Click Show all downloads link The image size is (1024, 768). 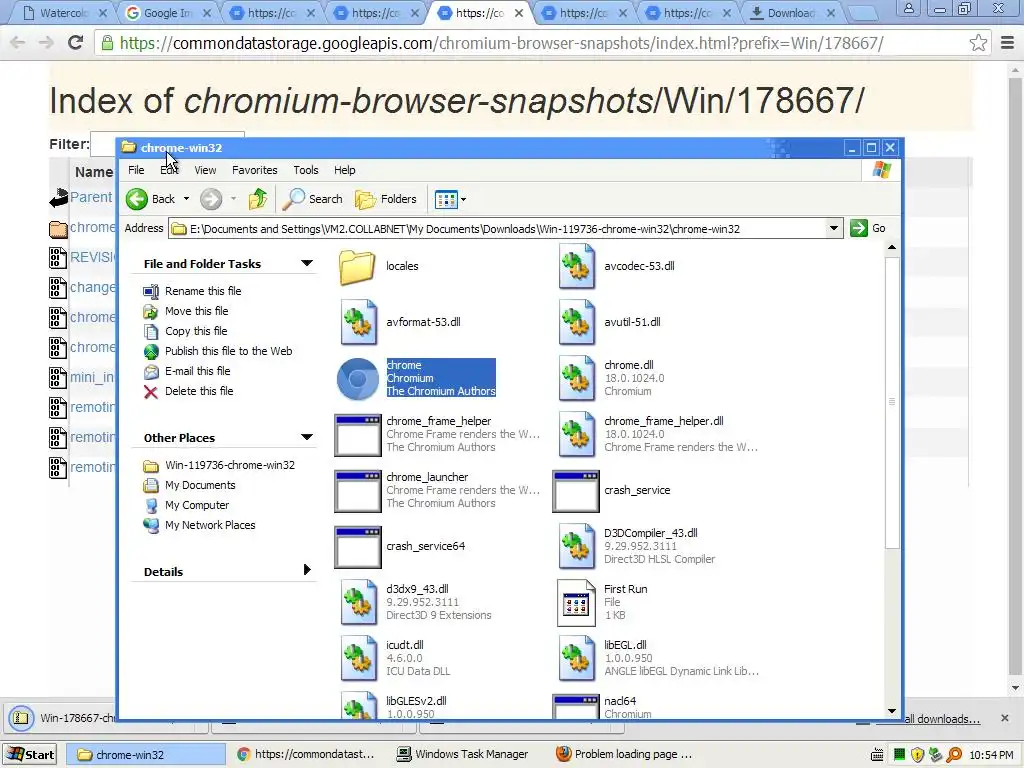(x=942, y=719)
